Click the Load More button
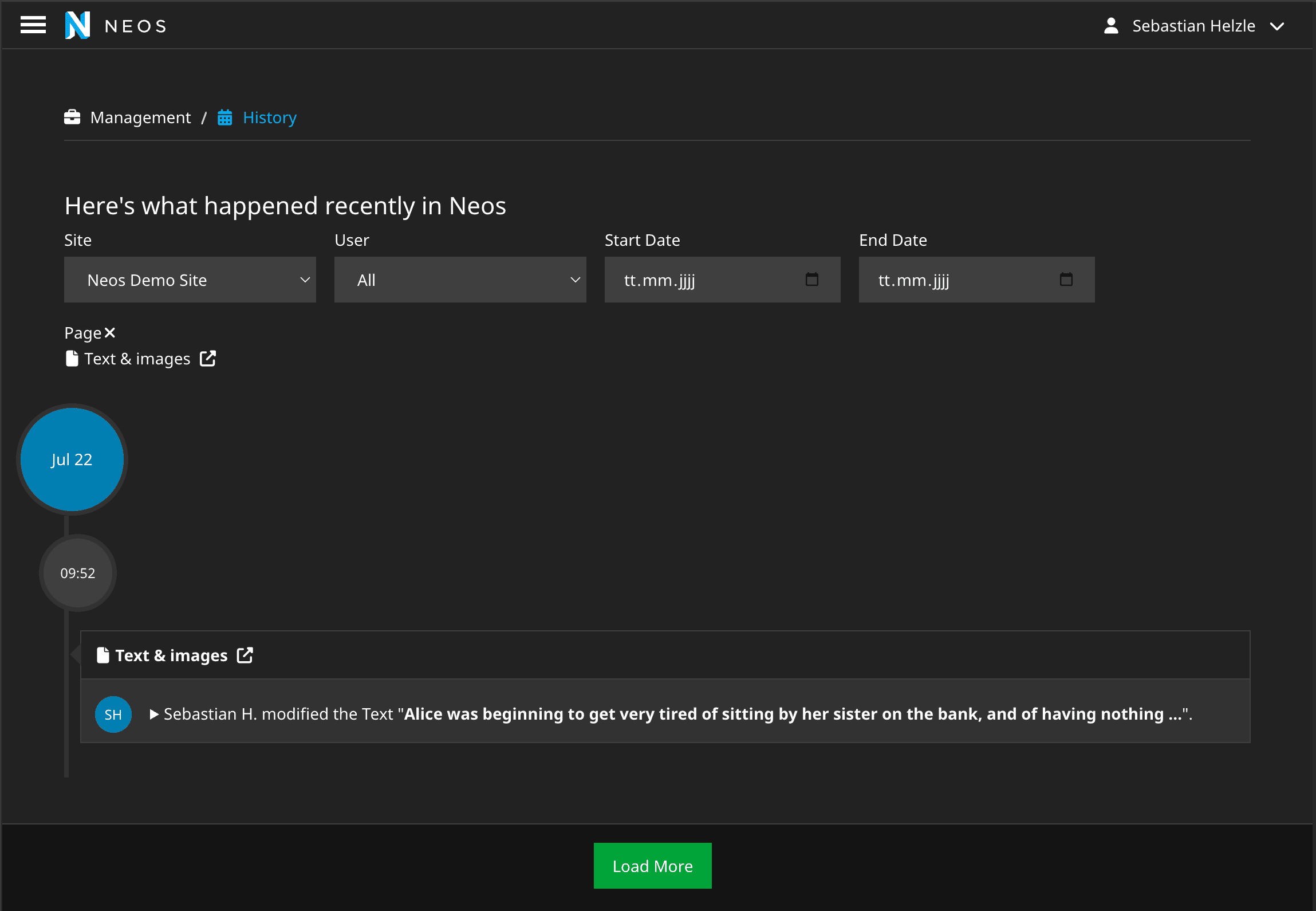The image size is (1316, 911). click(x=653, y=866)
